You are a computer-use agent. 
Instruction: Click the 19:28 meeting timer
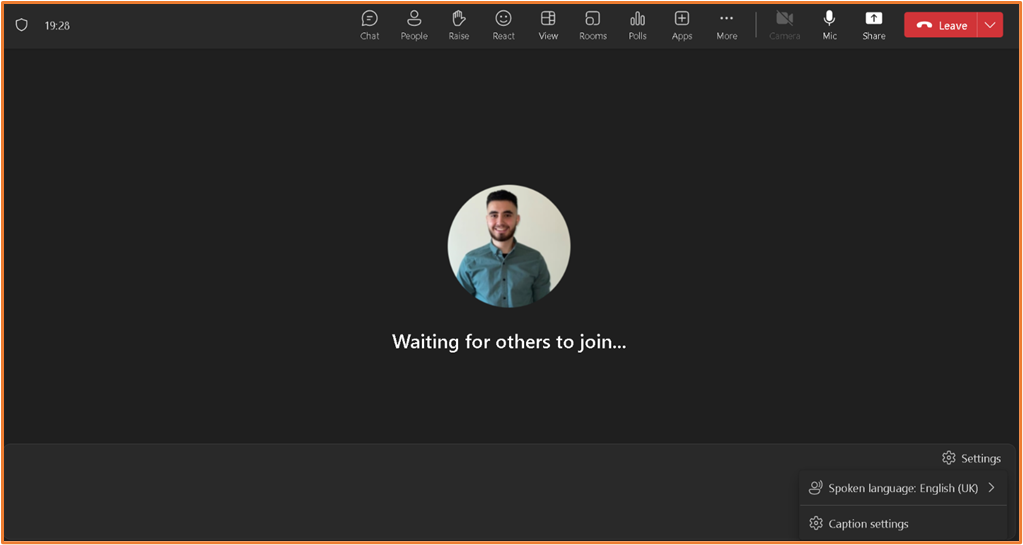pyautogui.click(x=57, y=25)
